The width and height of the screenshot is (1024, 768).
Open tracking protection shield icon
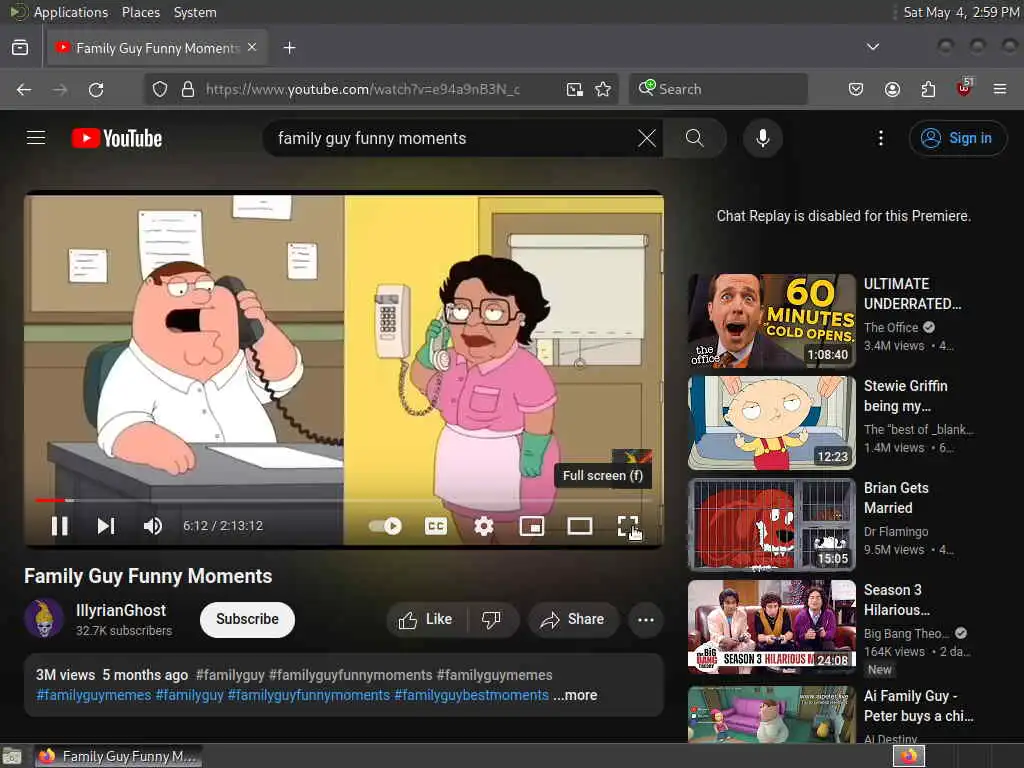click(x=159, y=89)
